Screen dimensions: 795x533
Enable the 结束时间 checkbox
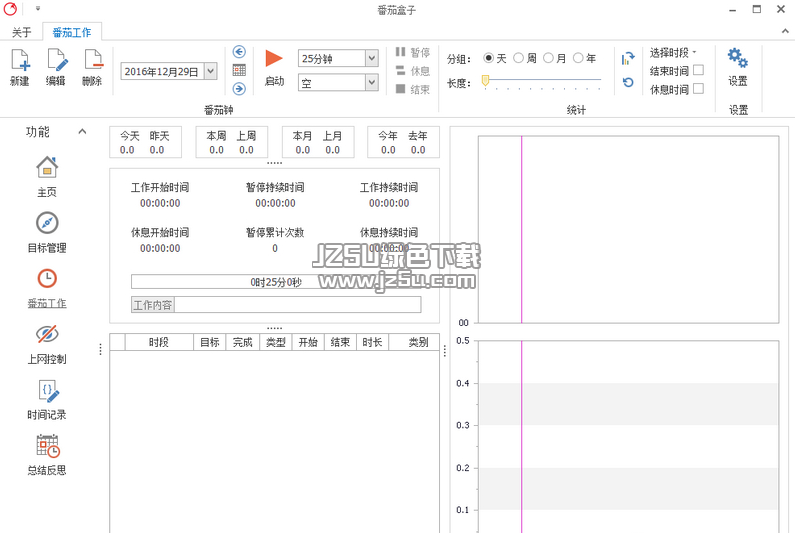coord(698,70)
